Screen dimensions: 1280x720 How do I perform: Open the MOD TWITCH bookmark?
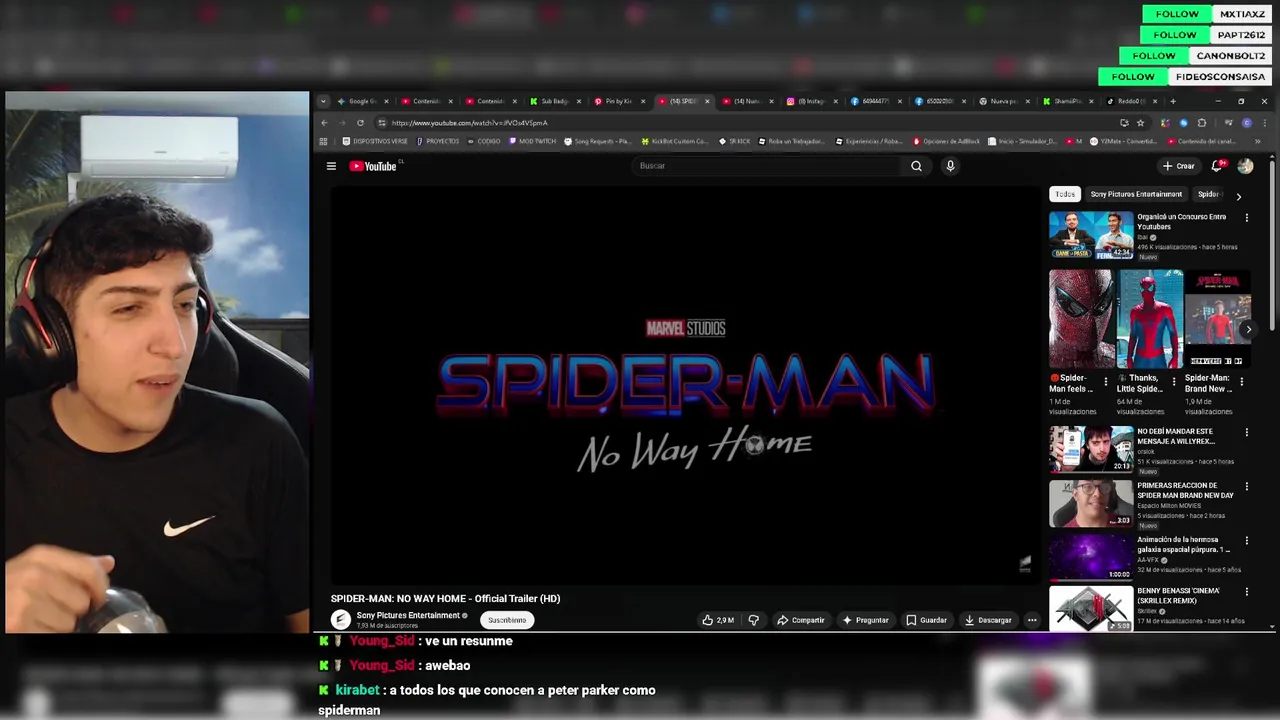[x=532, y=141]
